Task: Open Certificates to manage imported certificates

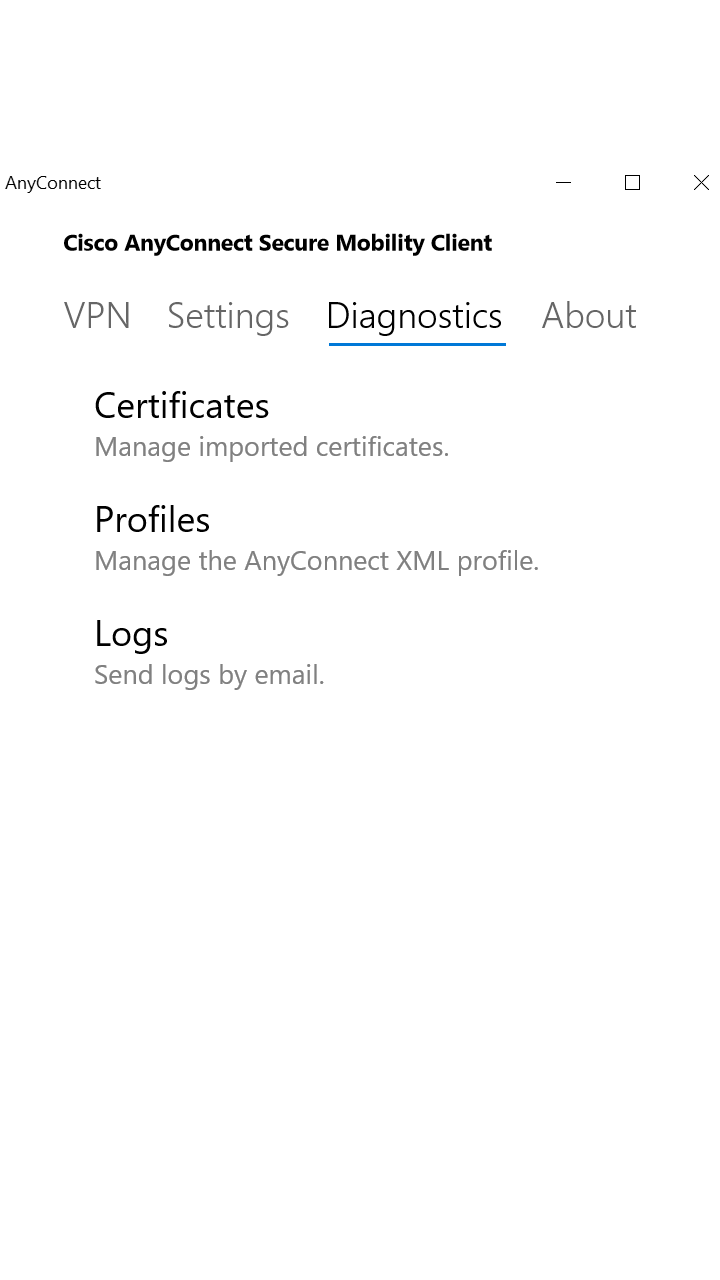Action: click(x=181, y=406)
